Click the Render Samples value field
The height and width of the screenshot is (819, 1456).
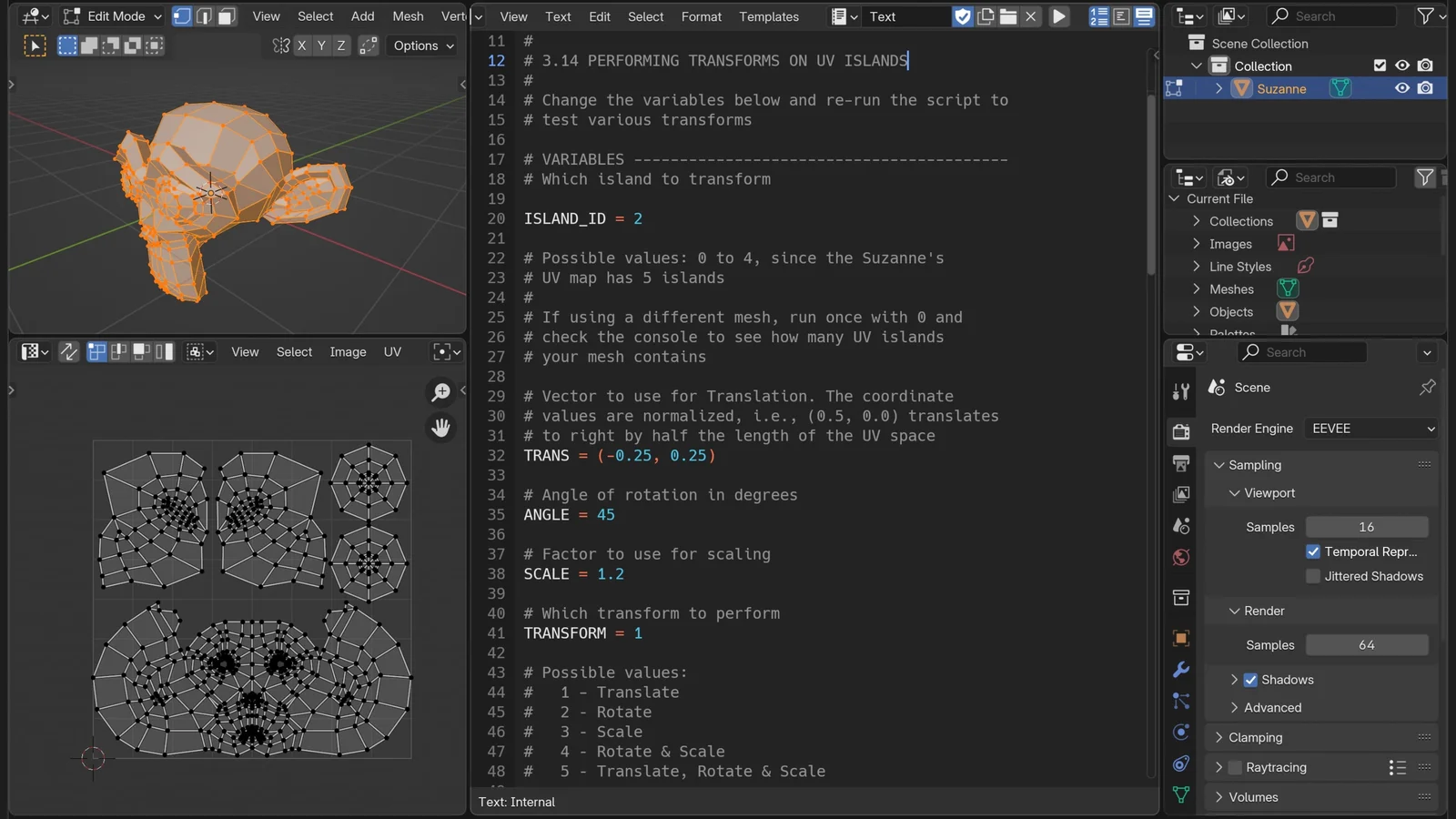click(x=1367, y=644)
